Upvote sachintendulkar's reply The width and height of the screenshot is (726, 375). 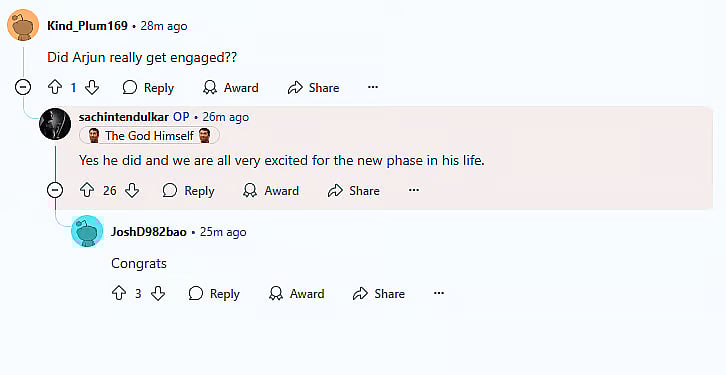(x=87, y=190)
